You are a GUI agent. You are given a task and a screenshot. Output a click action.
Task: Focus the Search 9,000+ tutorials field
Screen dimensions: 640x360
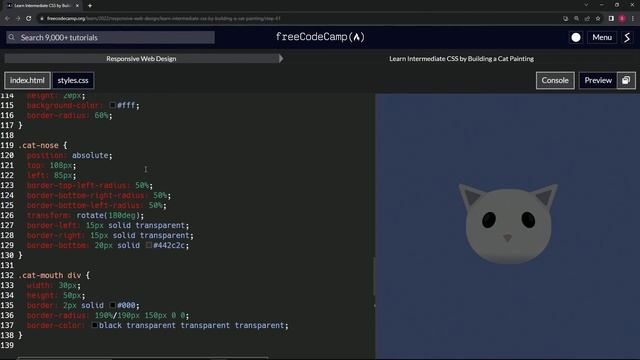click(x=110, y=38)
